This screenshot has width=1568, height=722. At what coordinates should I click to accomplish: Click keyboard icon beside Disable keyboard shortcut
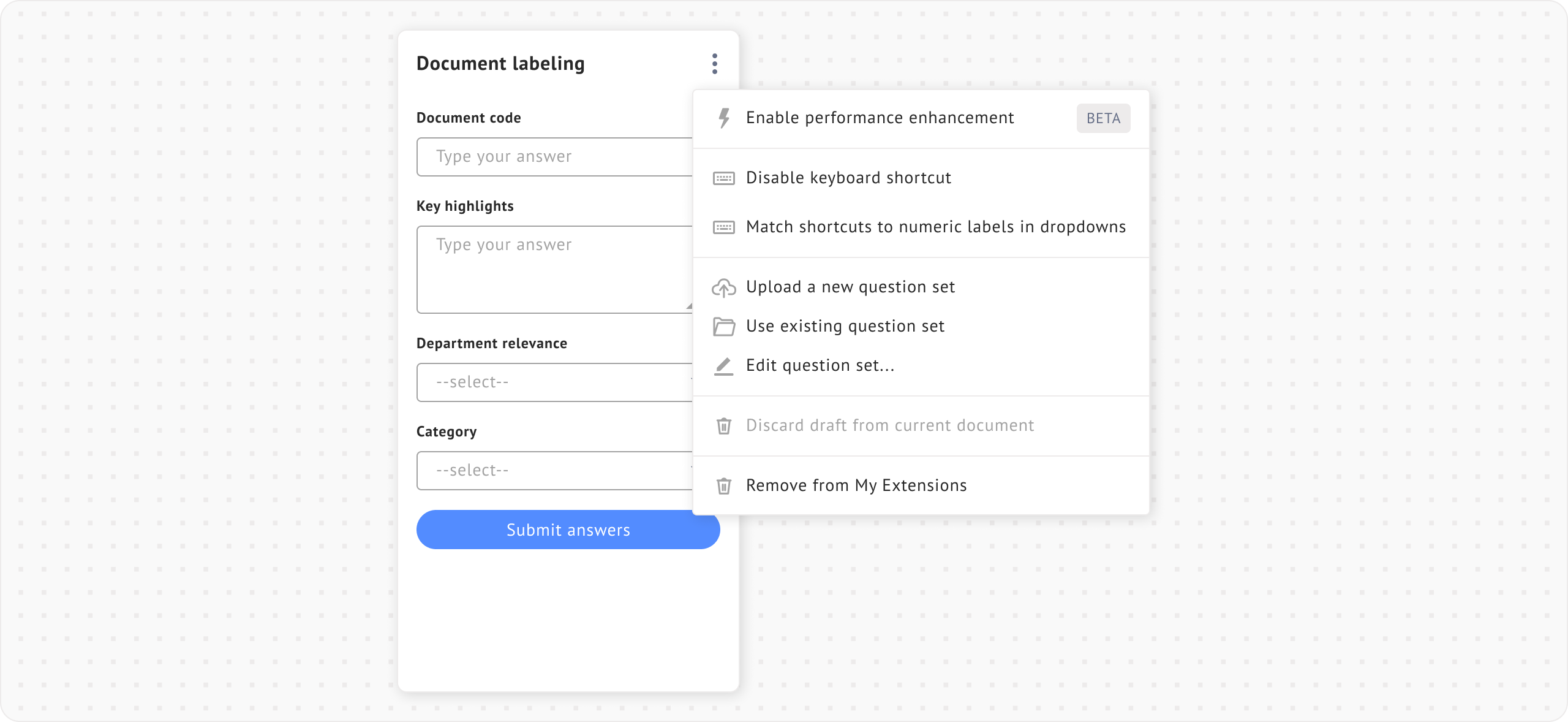724,178
